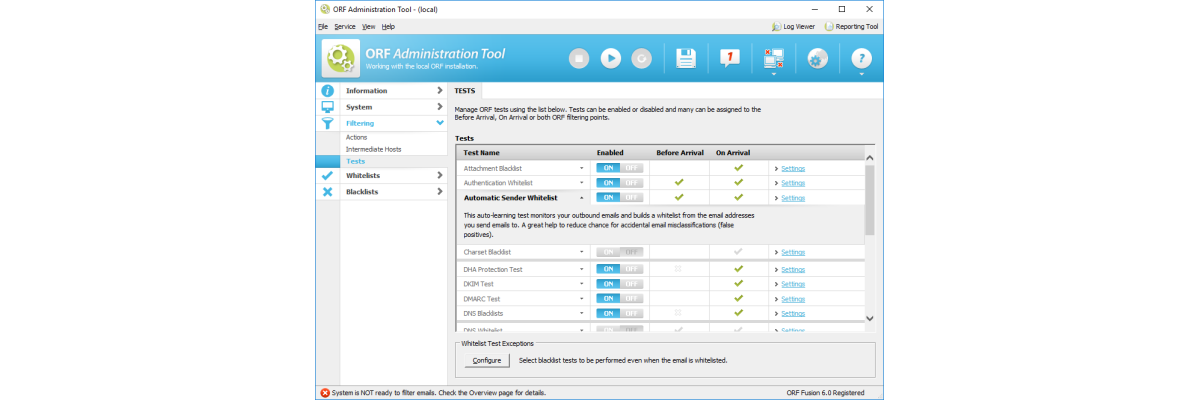Image resolution: width=1200 pixels, height=400 pixels.
Task: Click the ORF gears logo icon
Action: pos(341,59)
